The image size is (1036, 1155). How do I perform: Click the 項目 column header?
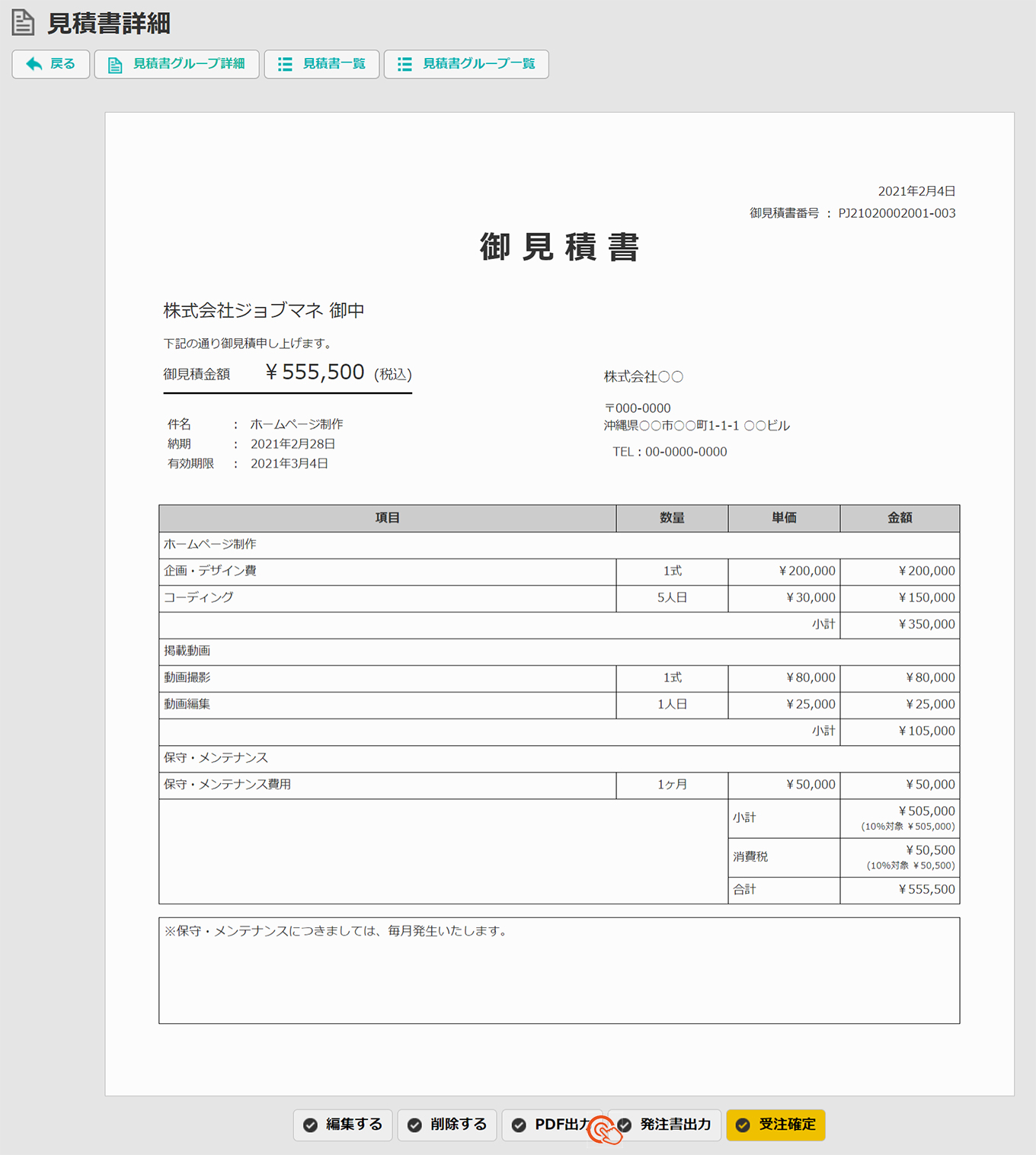387,518
